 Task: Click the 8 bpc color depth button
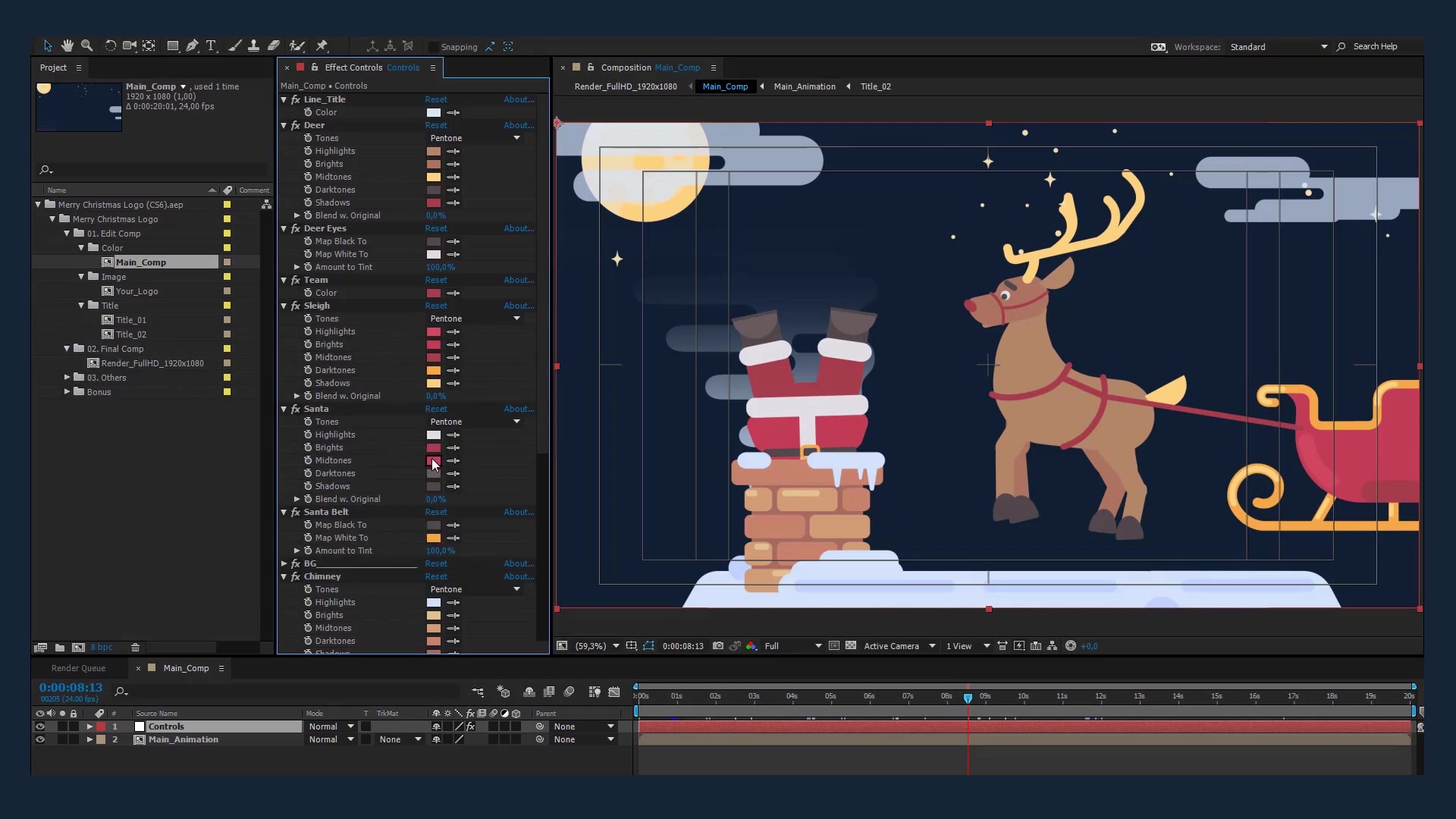tap(102, 648)
